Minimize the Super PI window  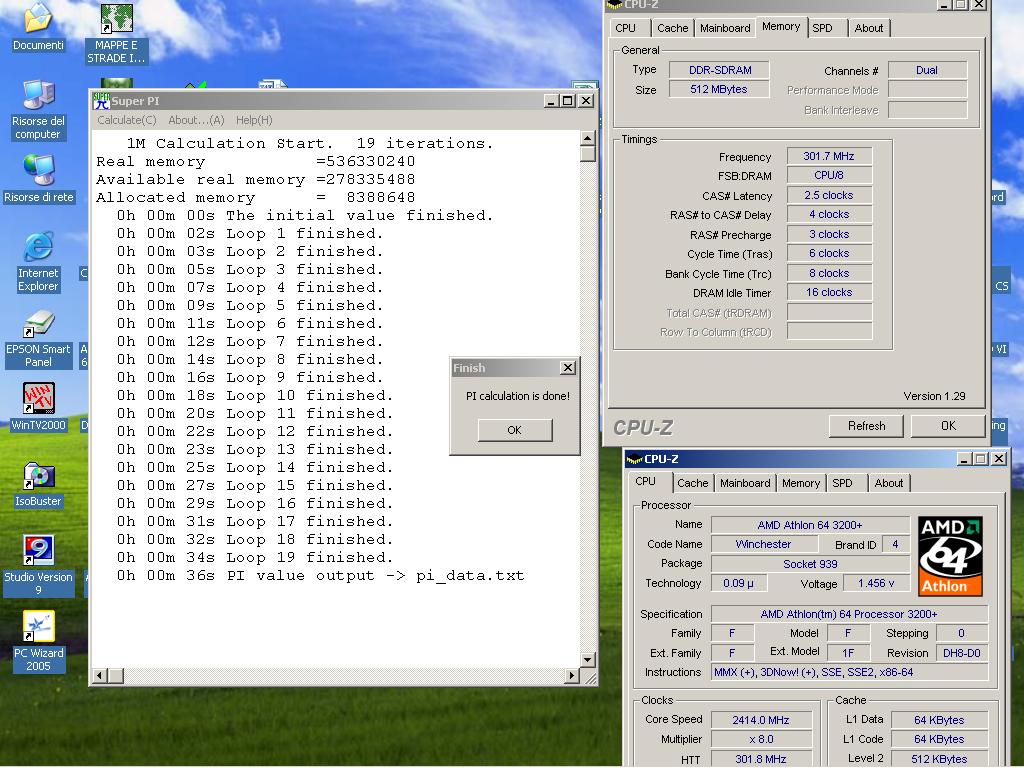[x=552, y=101]
